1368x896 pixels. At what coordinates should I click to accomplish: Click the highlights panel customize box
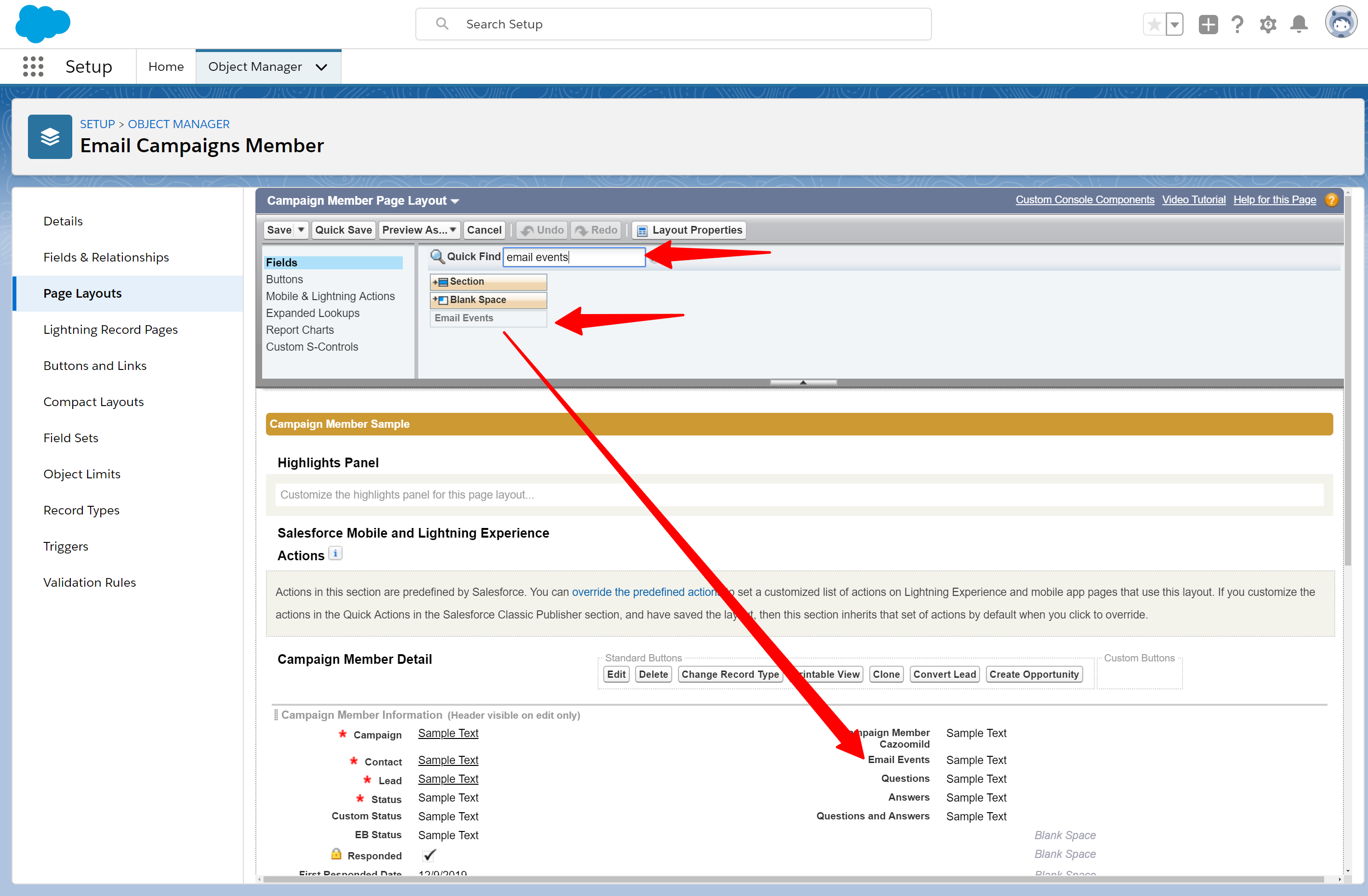[799, 495]
